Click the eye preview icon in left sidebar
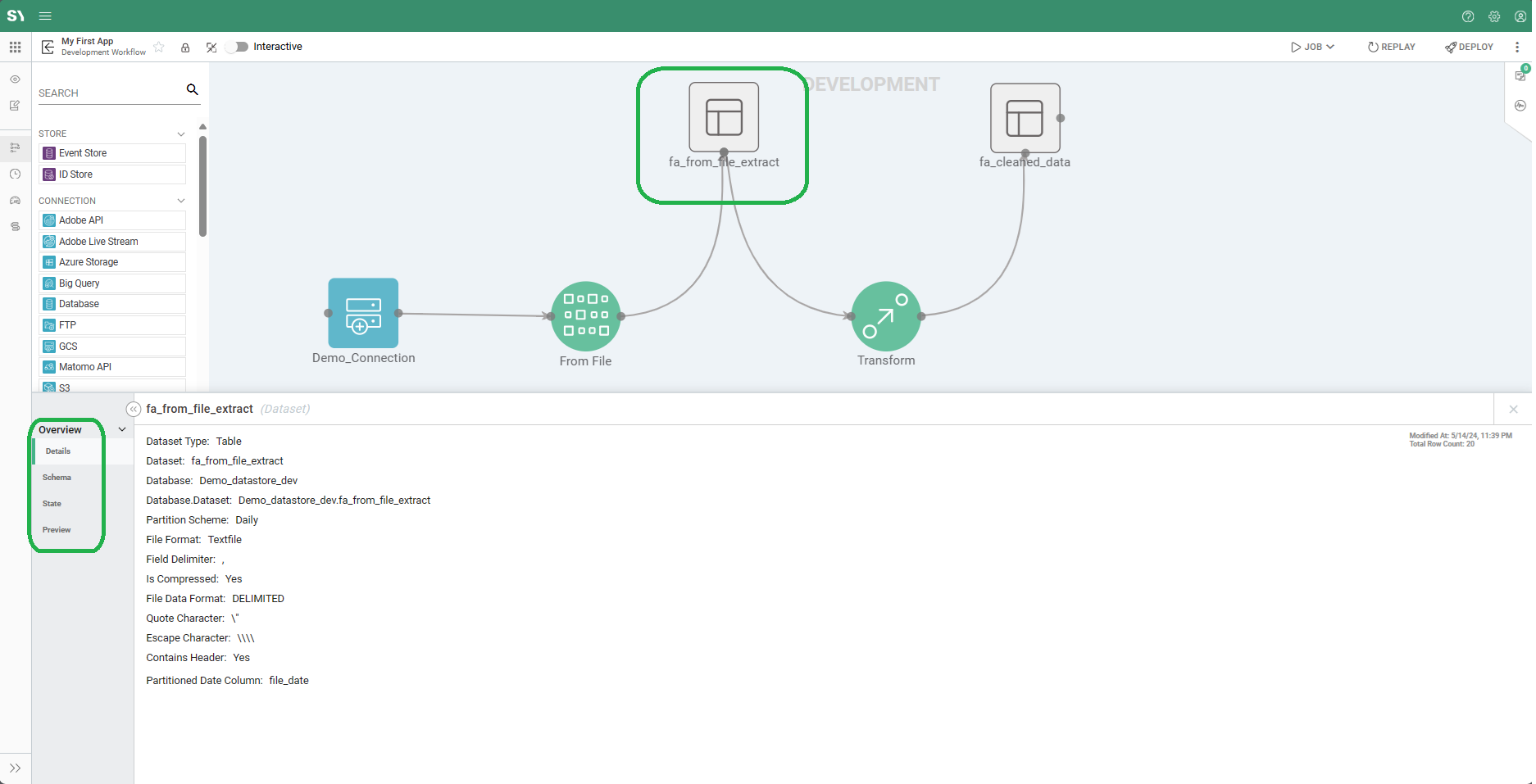The width and height of the screenshot is (1536, 784). point(15,79)
